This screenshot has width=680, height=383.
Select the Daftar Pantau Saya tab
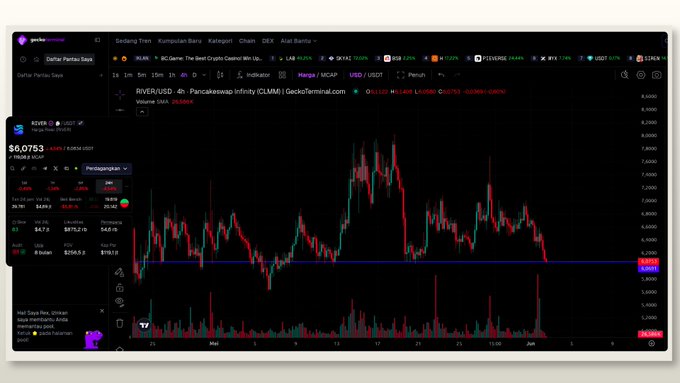point(69,59)
